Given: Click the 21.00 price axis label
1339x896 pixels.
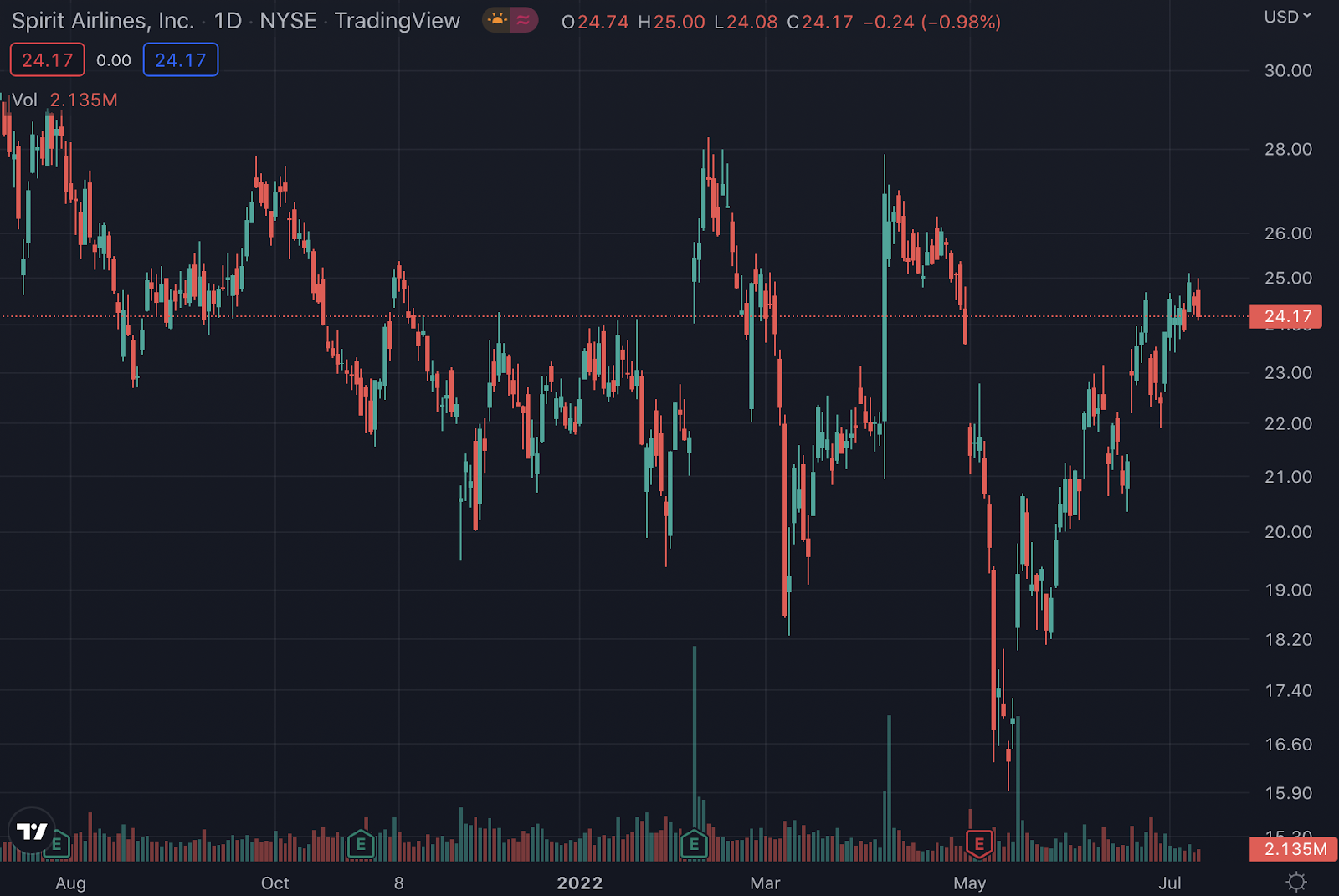Looking at the screenshot, I should [1288, 477].
